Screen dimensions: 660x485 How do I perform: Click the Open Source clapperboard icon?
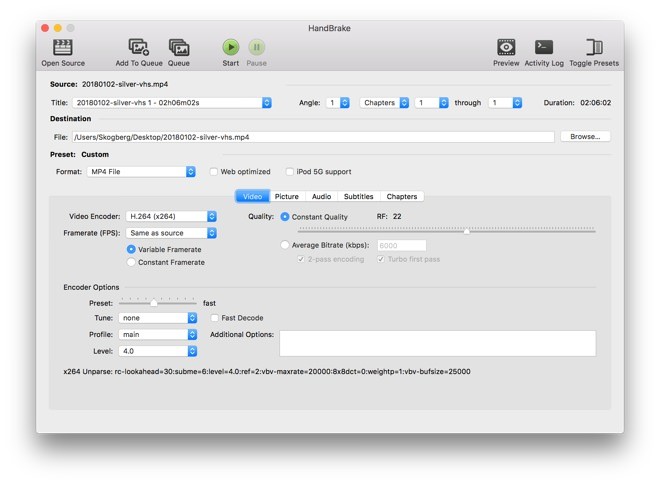pyautogui.click(x=63, y=47)
